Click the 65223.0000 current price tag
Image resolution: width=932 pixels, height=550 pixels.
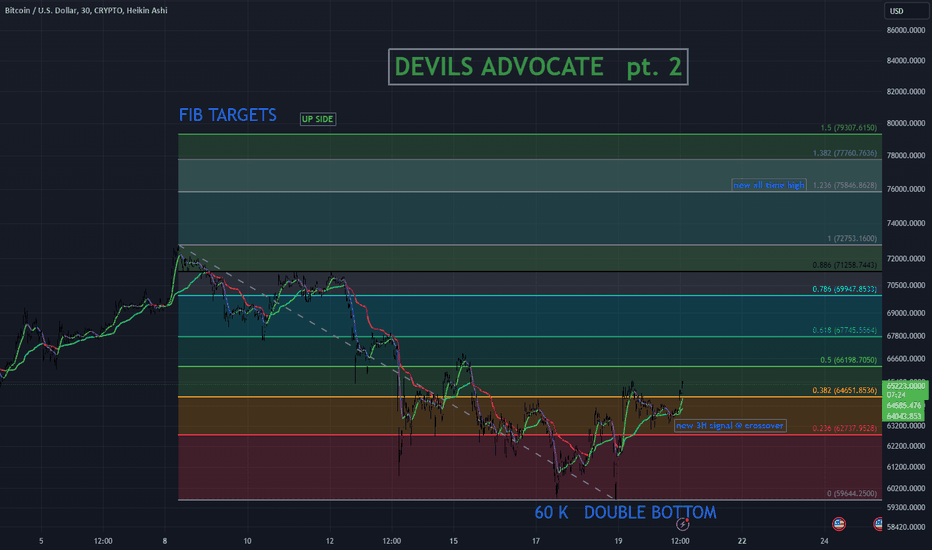coord(906,386)
